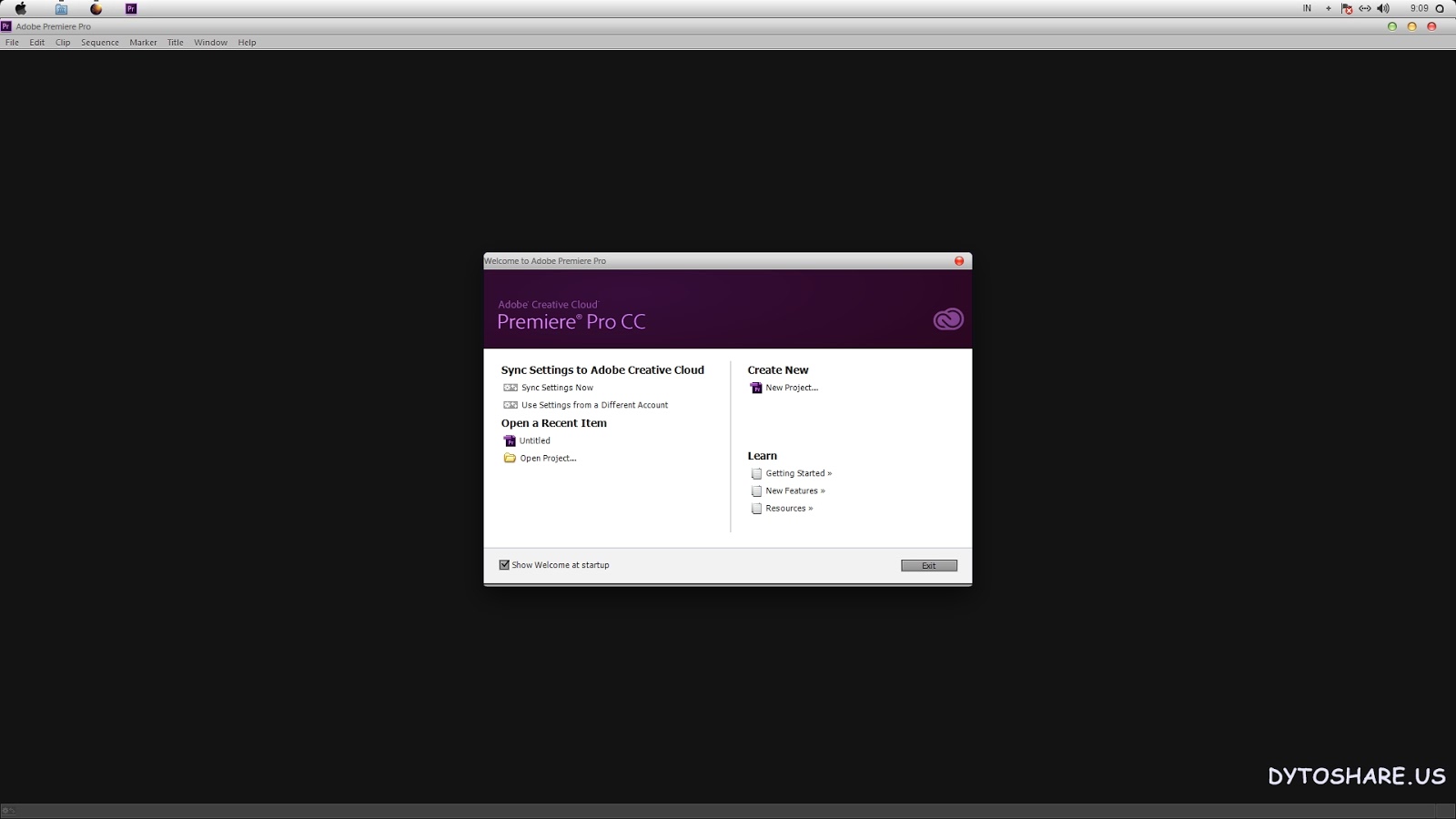
Task: Click the document icon beside New Features
Action: (756, 490)
